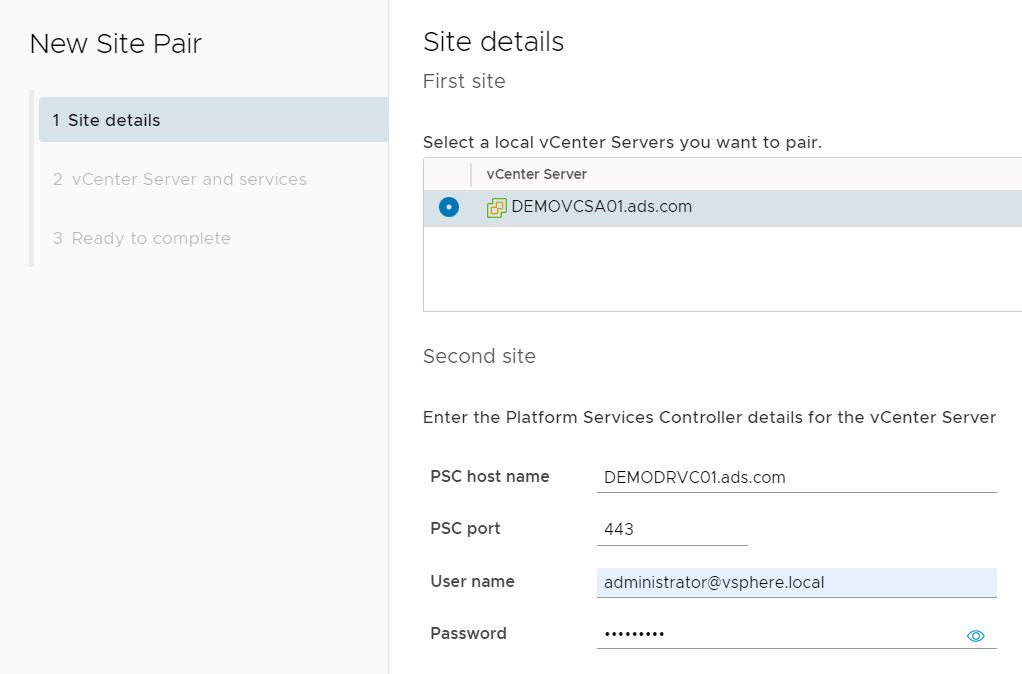Select the DEMOVCSA01.ads.com radio button
Screen dimensions: 1022x674
(x=448, y=207)
